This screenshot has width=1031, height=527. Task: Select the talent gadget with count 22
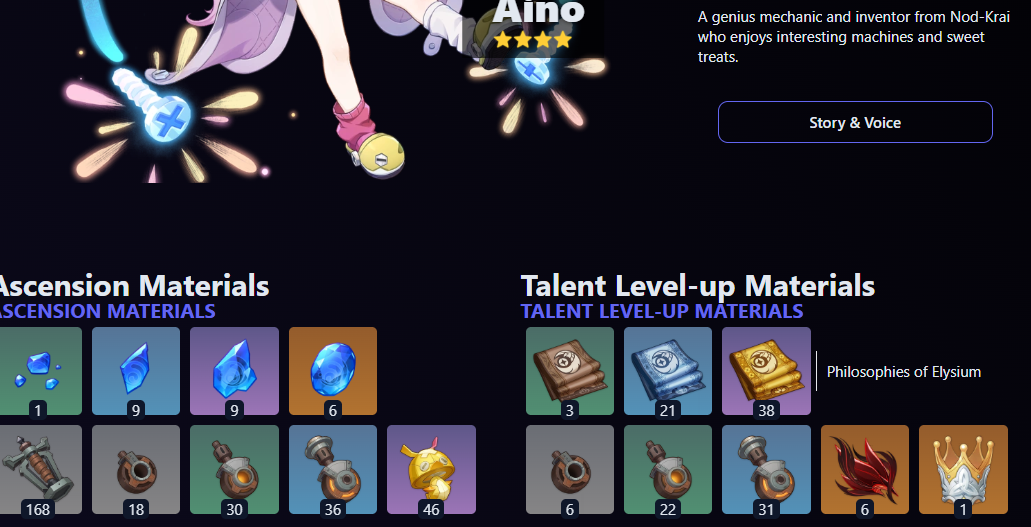pos(668,470)
